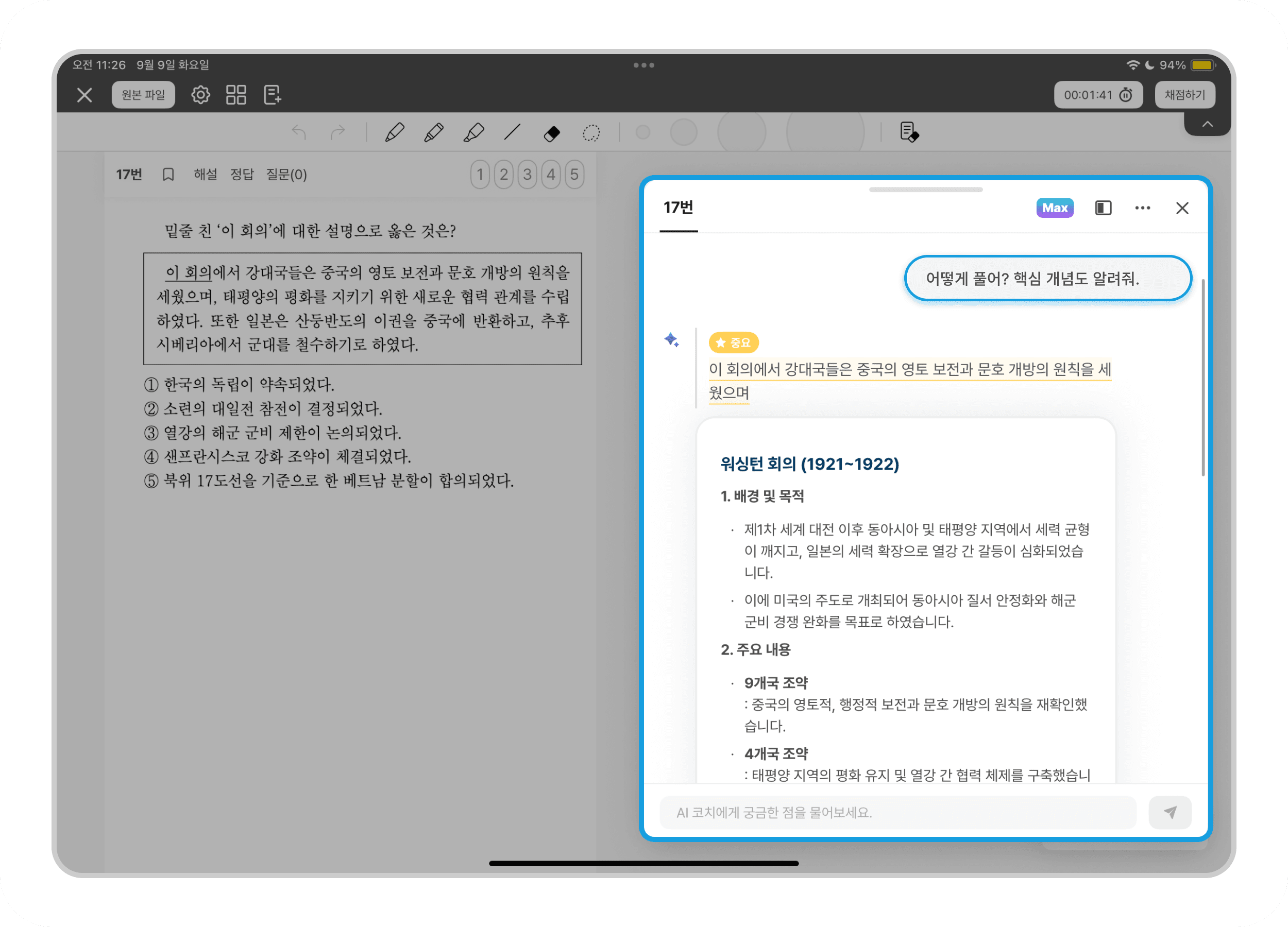The image size is (1288, 927).
Task: Select answer choice 5 bubble
Action: coord(575,174)
